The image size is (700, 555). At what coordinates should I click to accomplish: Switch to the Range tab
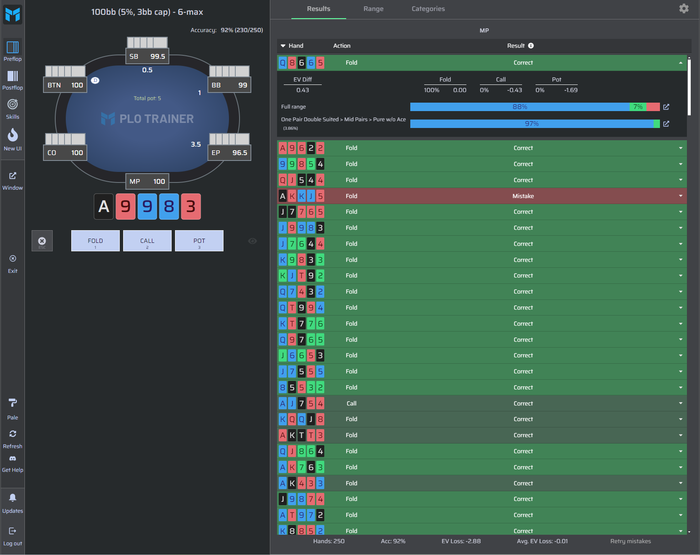click(373, 9)
